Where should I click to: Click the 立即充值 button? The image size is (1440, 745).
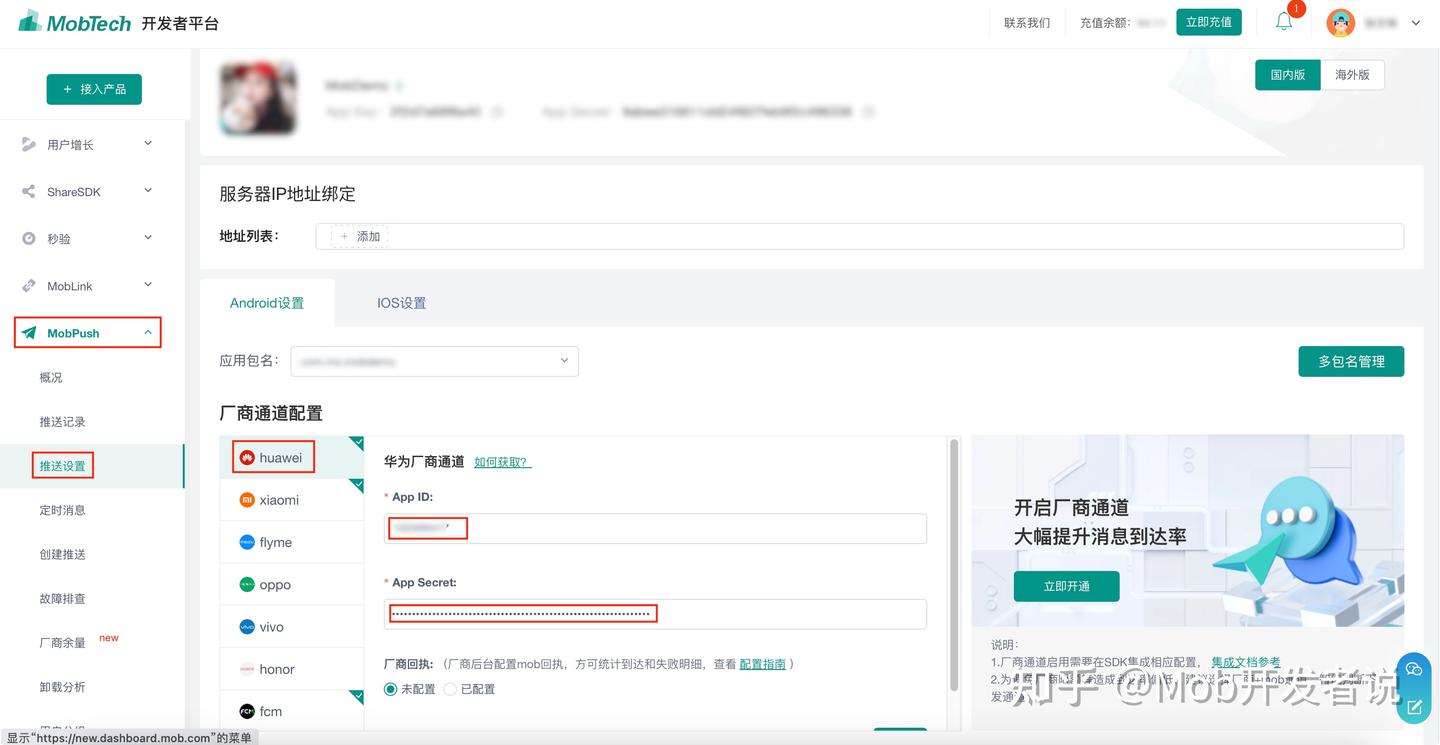(1209, 22)
